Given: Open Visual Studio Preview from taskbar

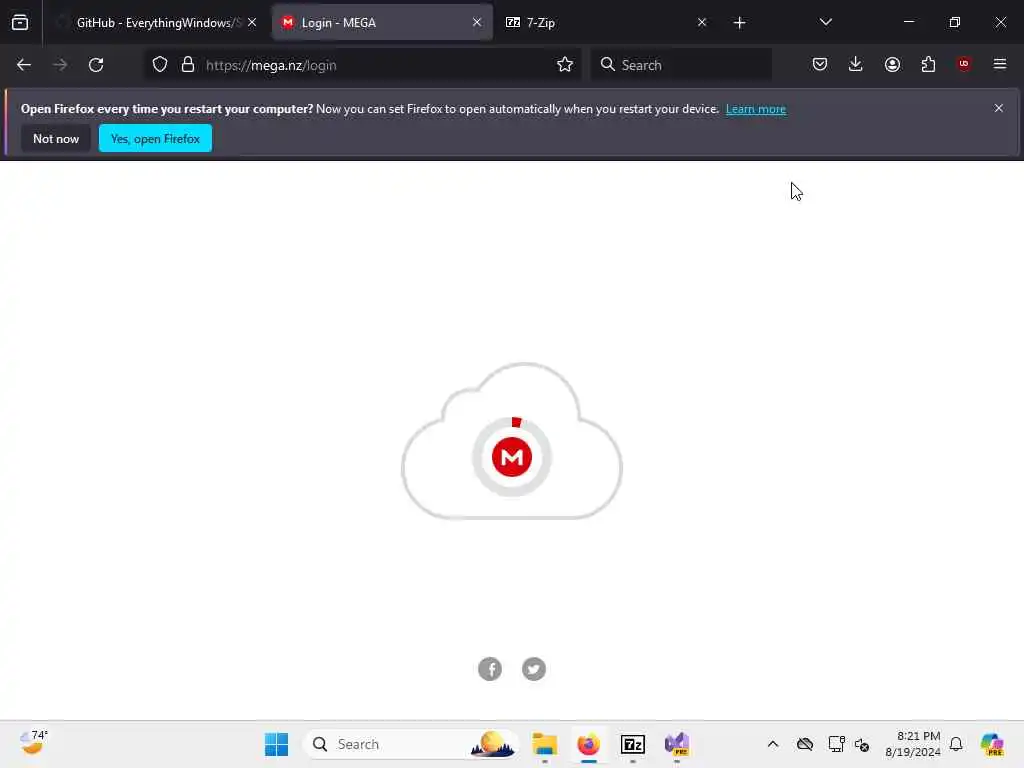Looking at the screenshot, I should point(677,744).
